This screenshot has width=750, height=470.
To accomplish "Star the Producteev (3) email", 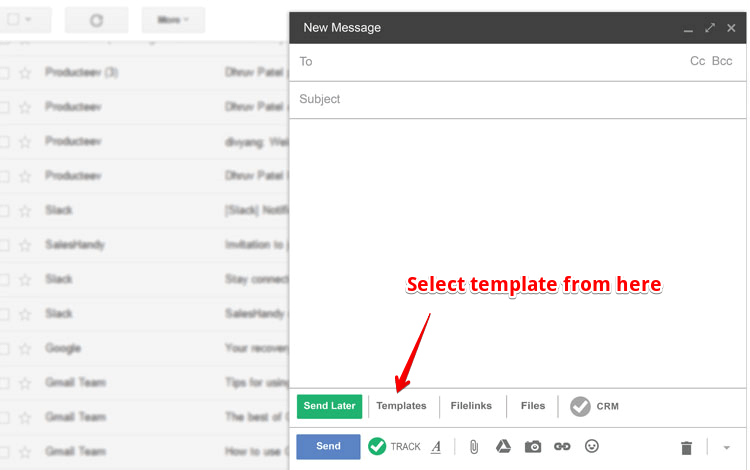I will click(25, 73).
